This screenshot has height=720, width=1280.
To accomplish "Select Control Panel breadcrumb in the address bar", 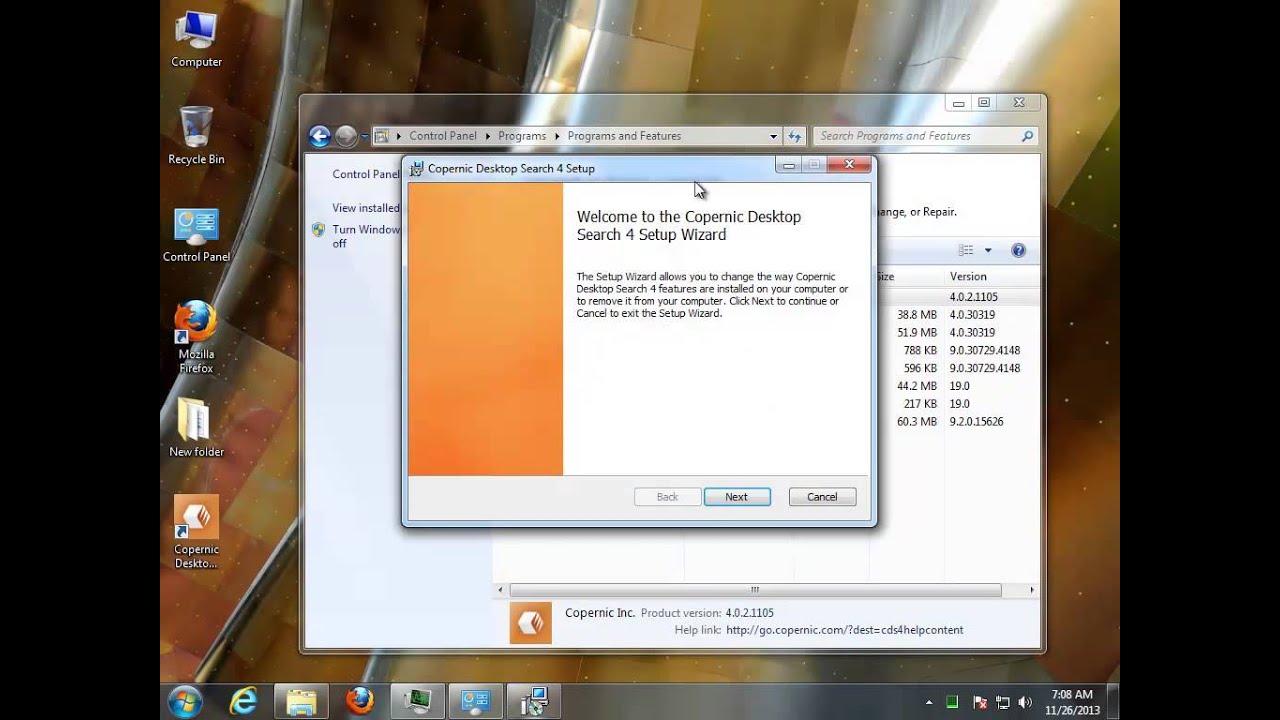I will pos(442,136).
